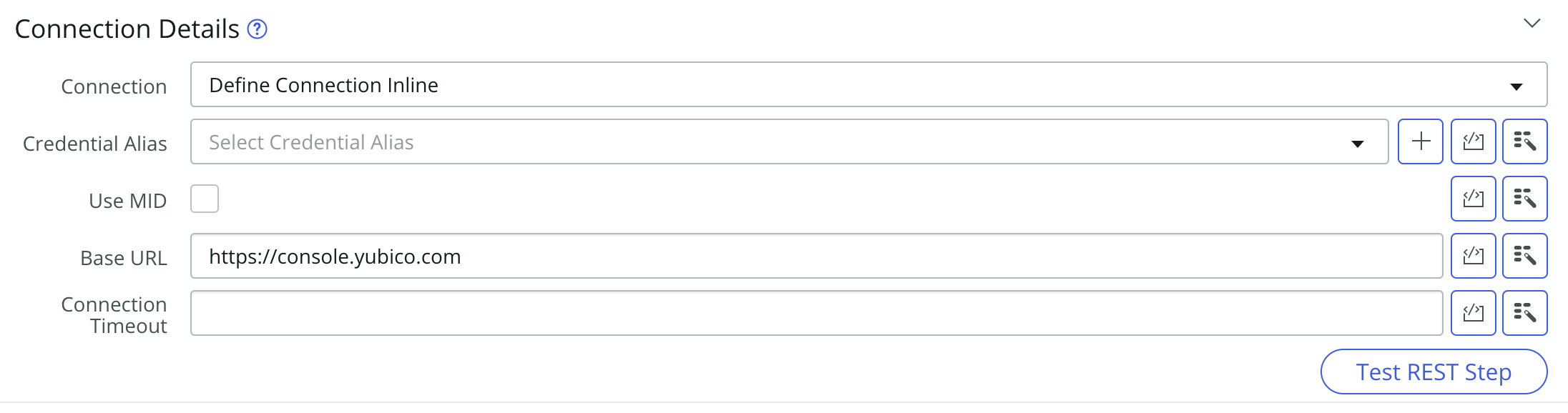Open data pill picker for Use MID

pos(1524,199)
